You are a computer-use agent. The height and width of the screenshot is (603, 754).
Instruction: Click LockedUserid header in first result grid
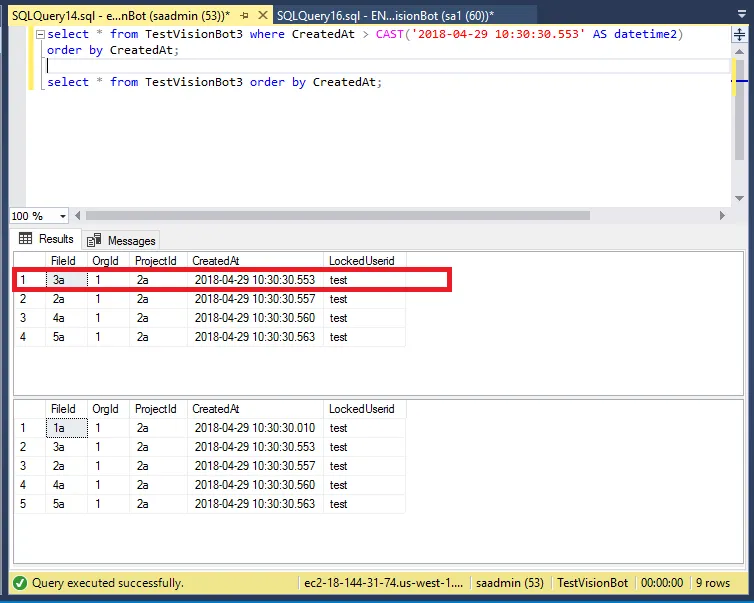click(x=364, y=261)
